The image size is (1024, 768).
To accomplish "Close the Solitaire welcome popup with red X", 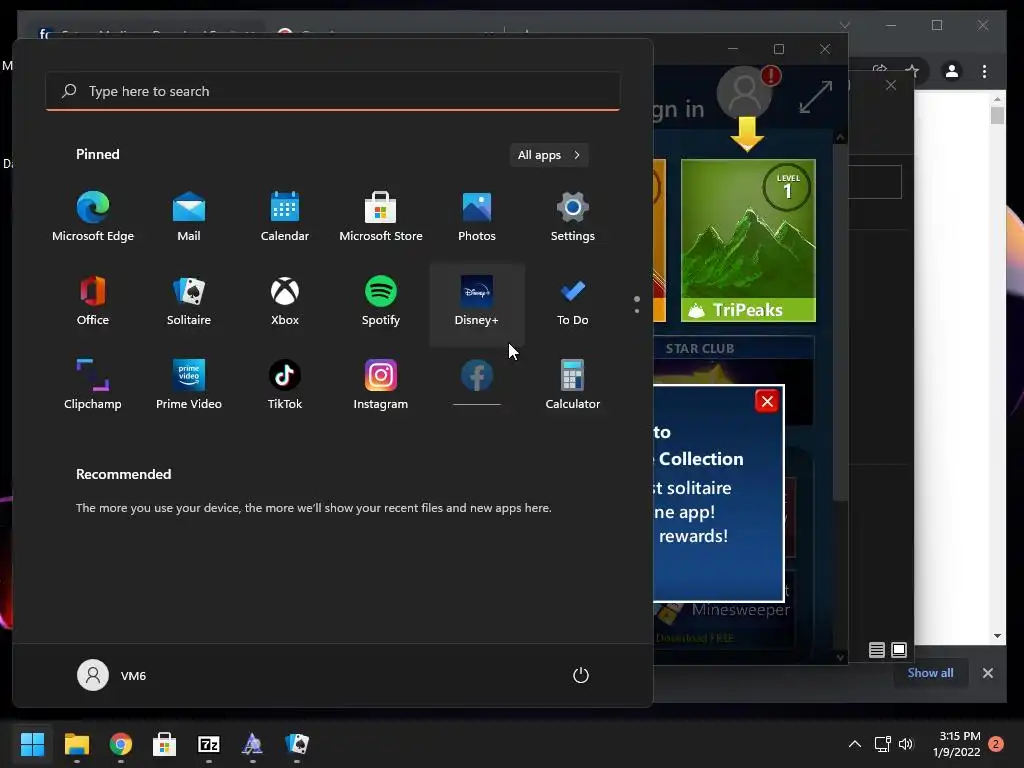I will (767, 401).
